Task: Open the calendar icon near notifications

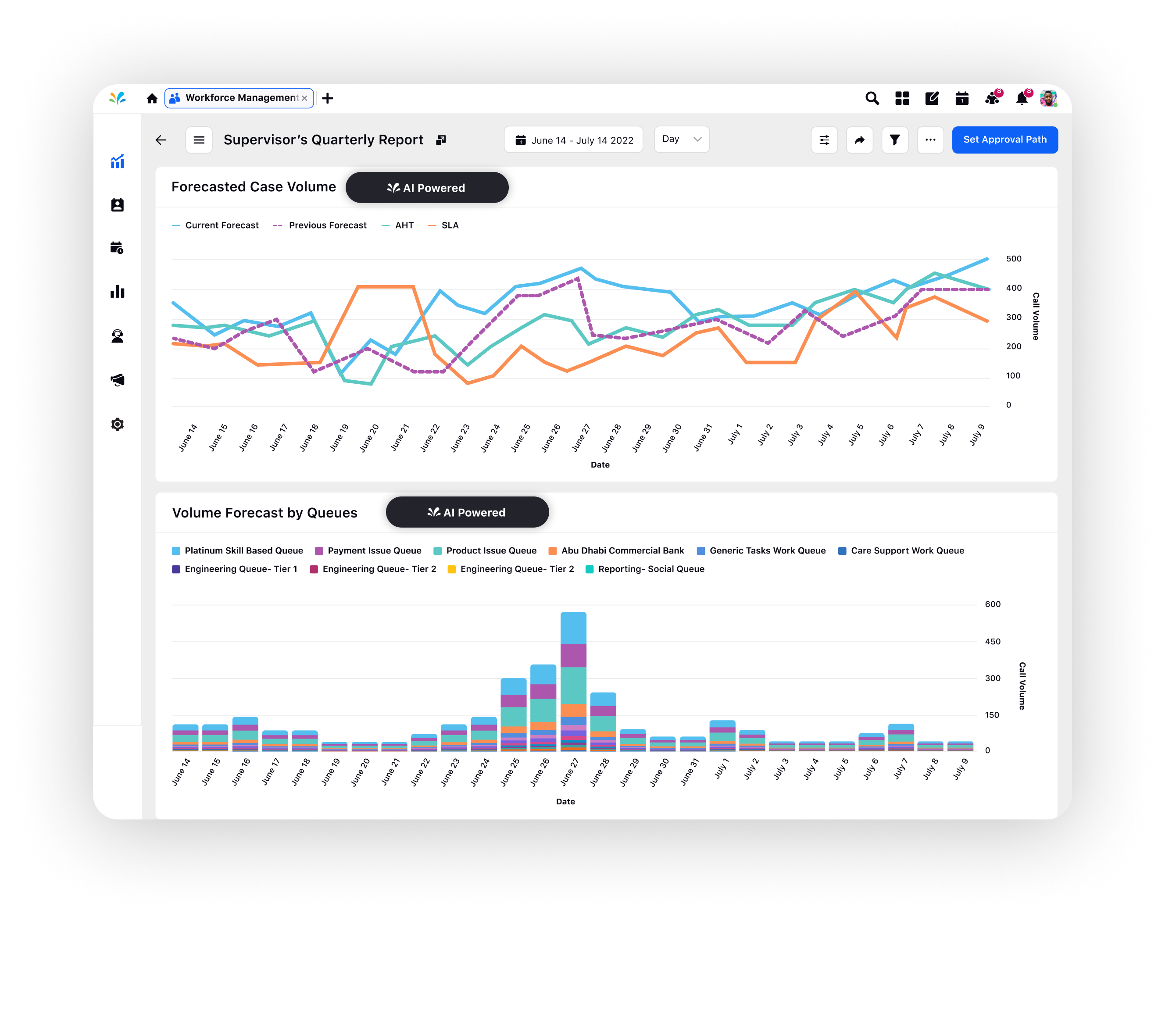Action: coord(962,98)
